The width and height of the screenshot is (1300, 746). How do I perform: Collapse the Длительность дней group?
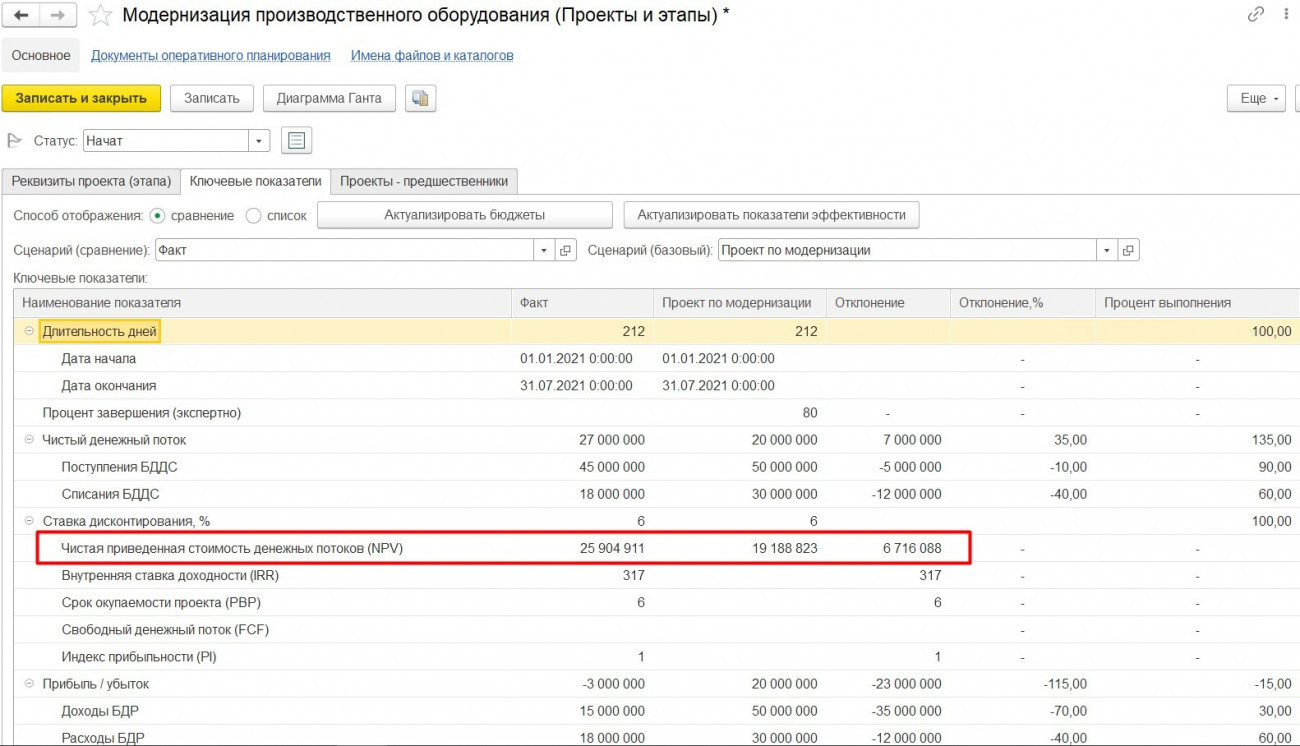click(x=29, y=331)
